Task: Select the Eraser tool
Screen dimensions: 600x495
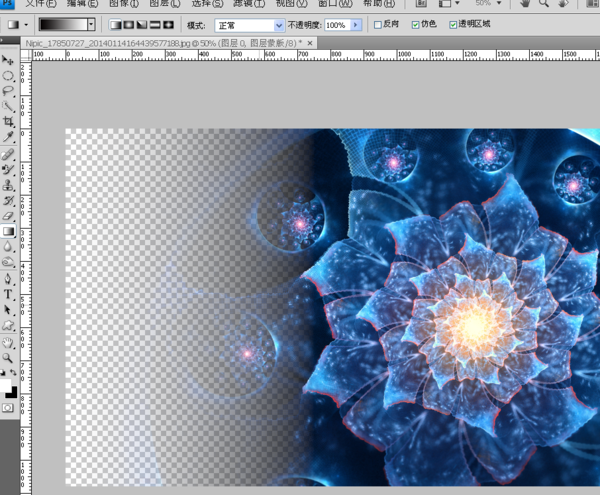Action: pyautogui.click(x=8, y=216)
